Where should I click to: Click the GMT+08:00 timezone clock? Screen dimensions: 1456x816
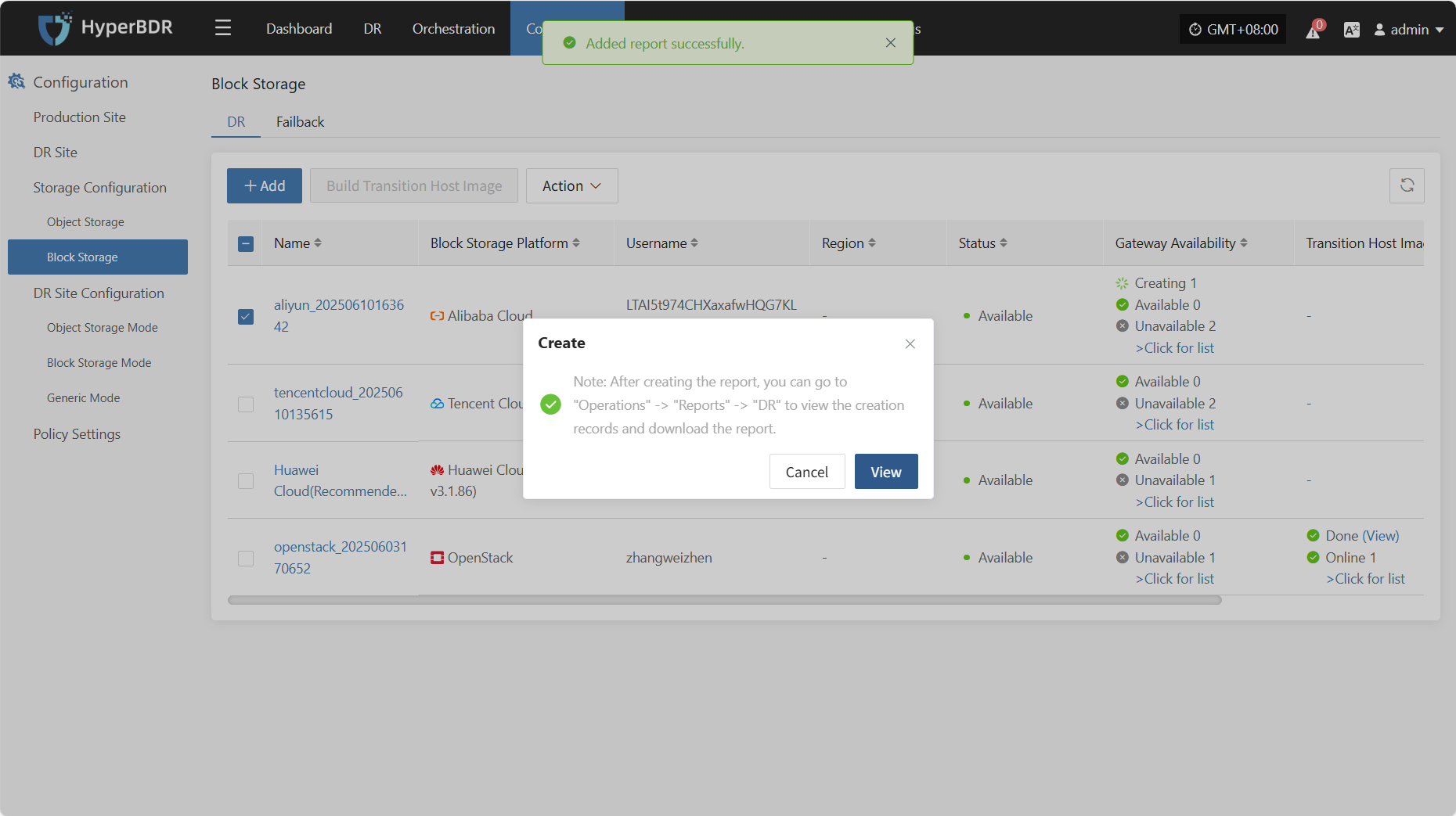point(1233,30)
